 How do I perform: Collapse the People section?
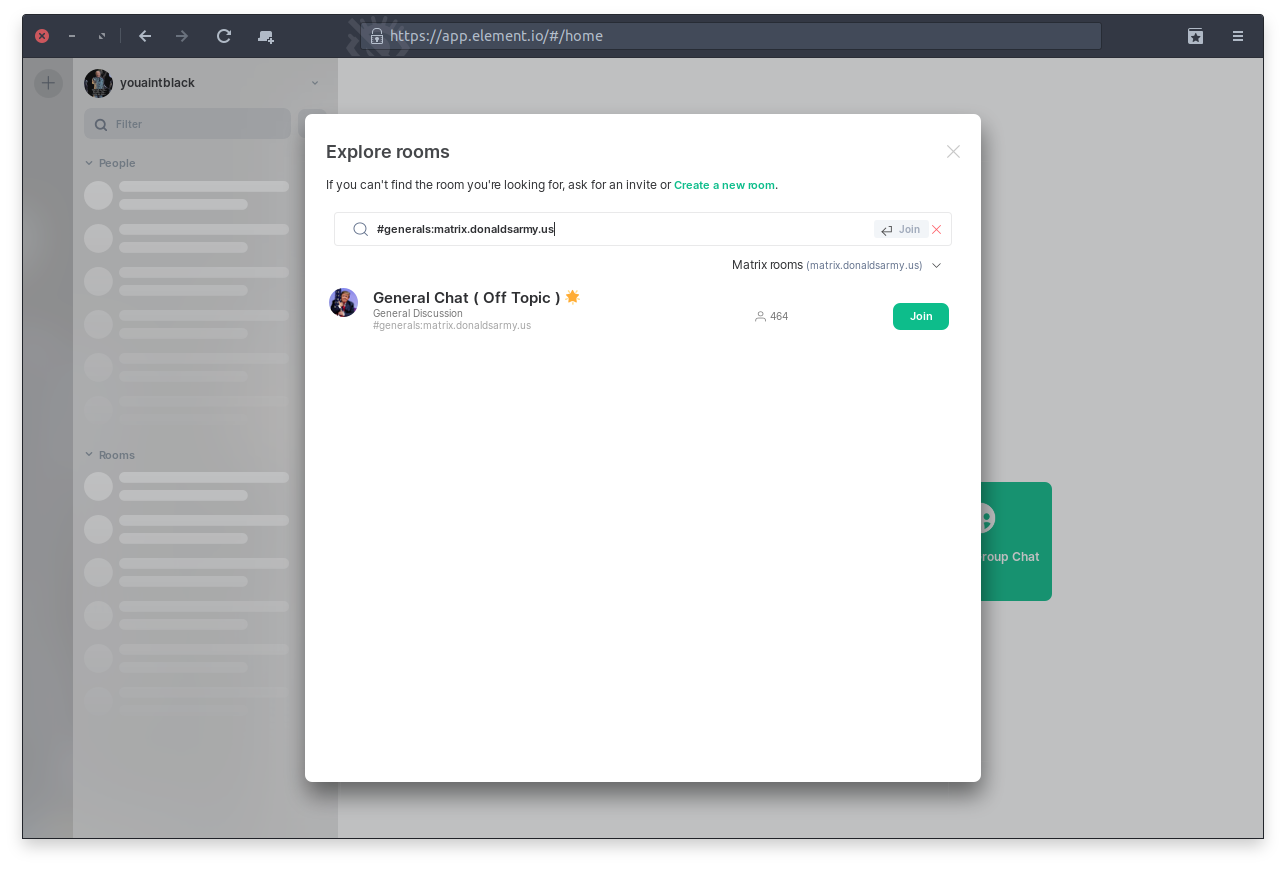(x=110, y=163)
